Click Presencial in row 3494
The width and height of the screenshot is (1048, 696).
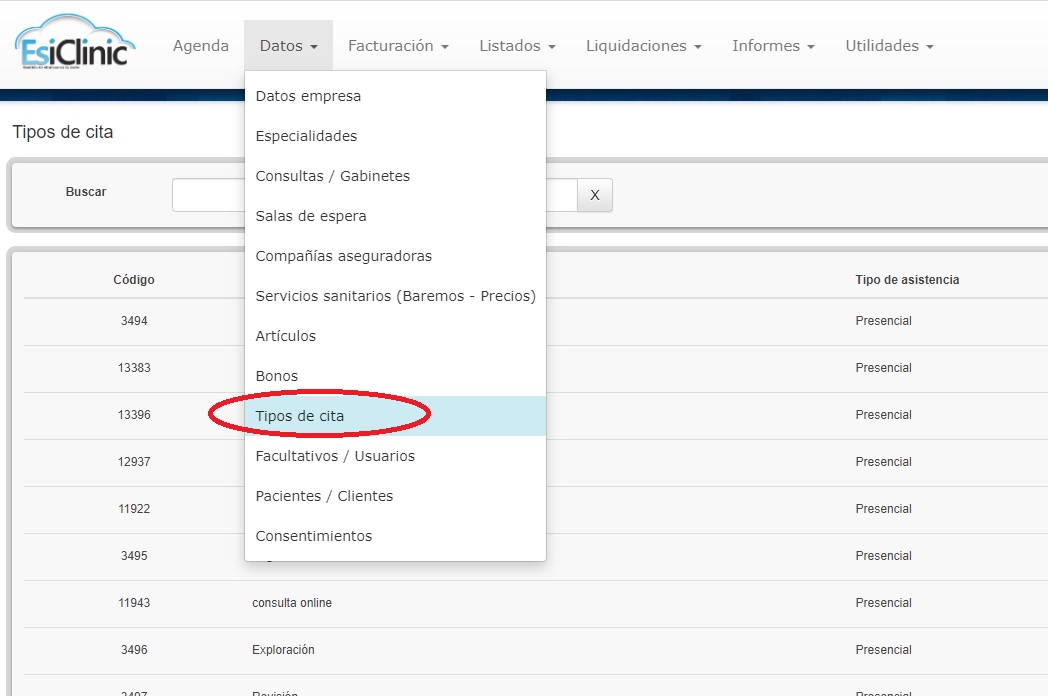pos(884,321)
